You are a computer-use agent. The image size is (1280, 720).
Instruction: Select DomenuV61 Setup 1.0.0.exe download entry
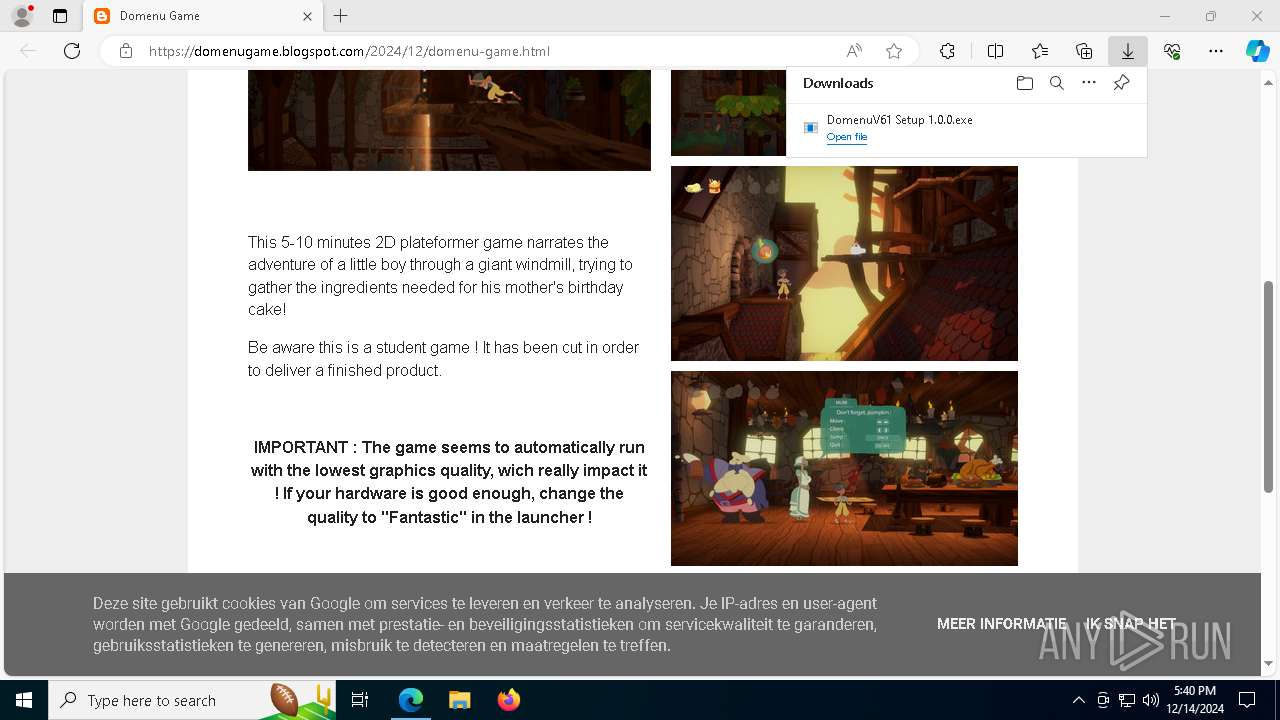pos(966,128)
